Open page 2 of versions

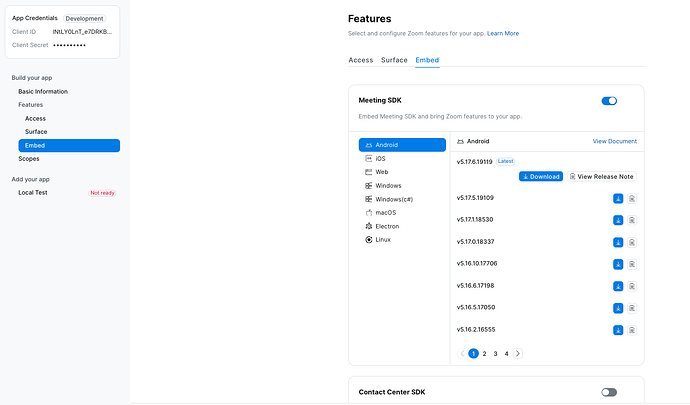click(484, 353)
